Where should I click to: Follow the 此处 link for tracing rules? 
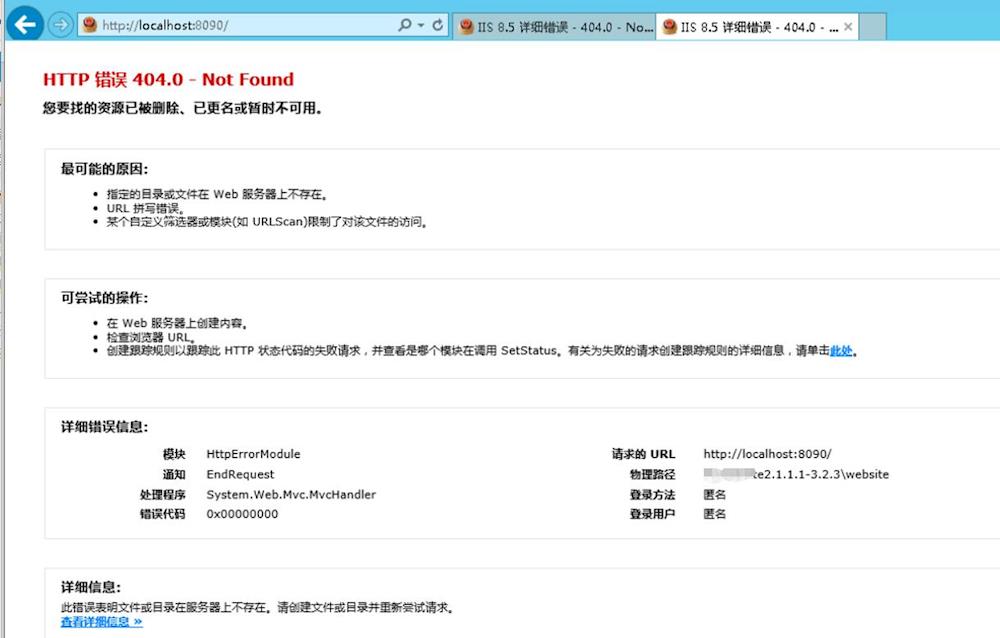pyautogui.click(x=841, y=351)
